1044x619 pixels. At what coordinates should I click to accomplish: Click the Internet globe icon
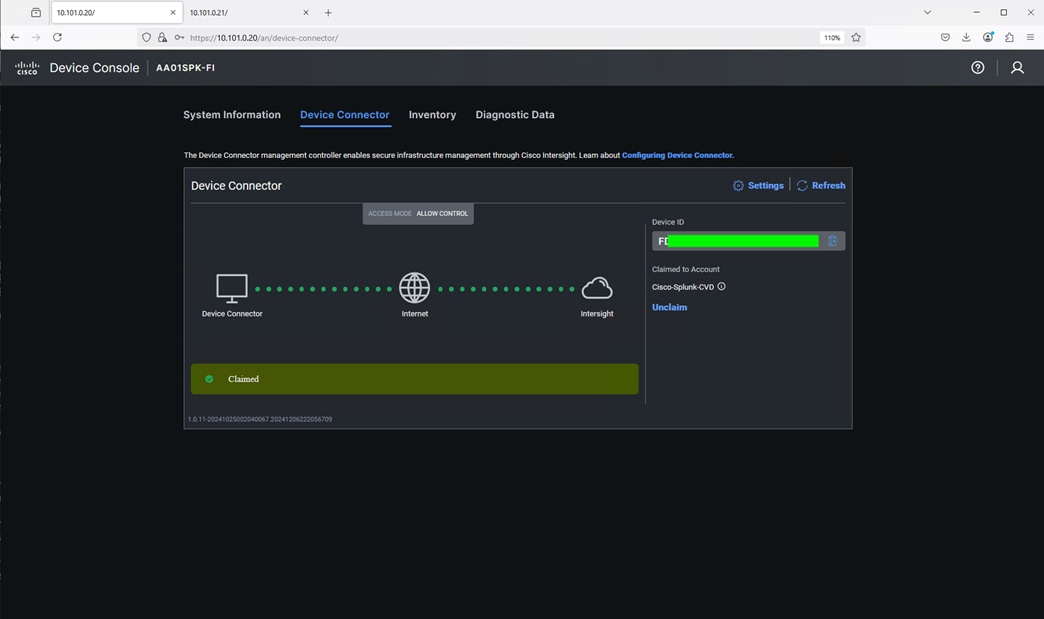pos(414,288)
